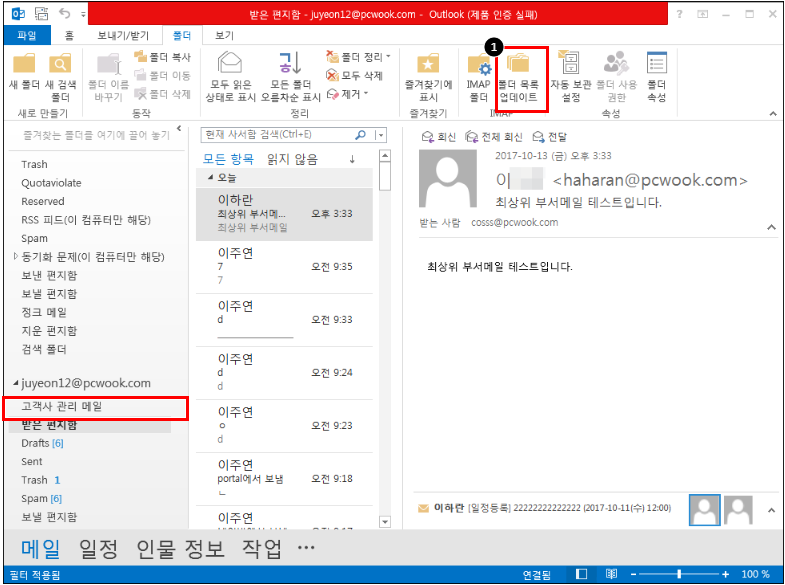This screenshot has width=785, height=585.
Task: Click the 전체 회신 button
Action: tap(494, 137)
